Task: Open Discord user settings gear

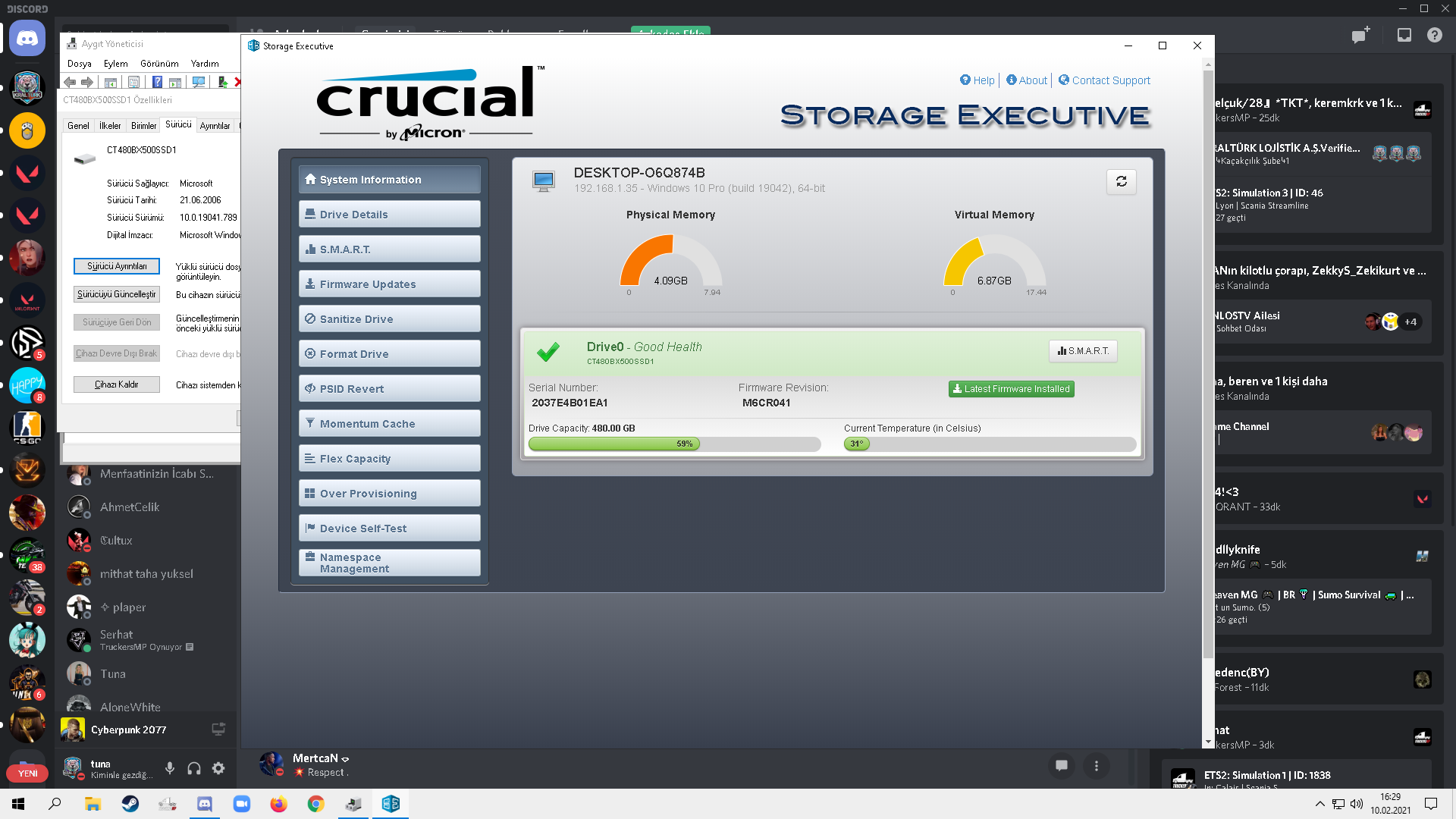Action: click(x=218, y=768)
